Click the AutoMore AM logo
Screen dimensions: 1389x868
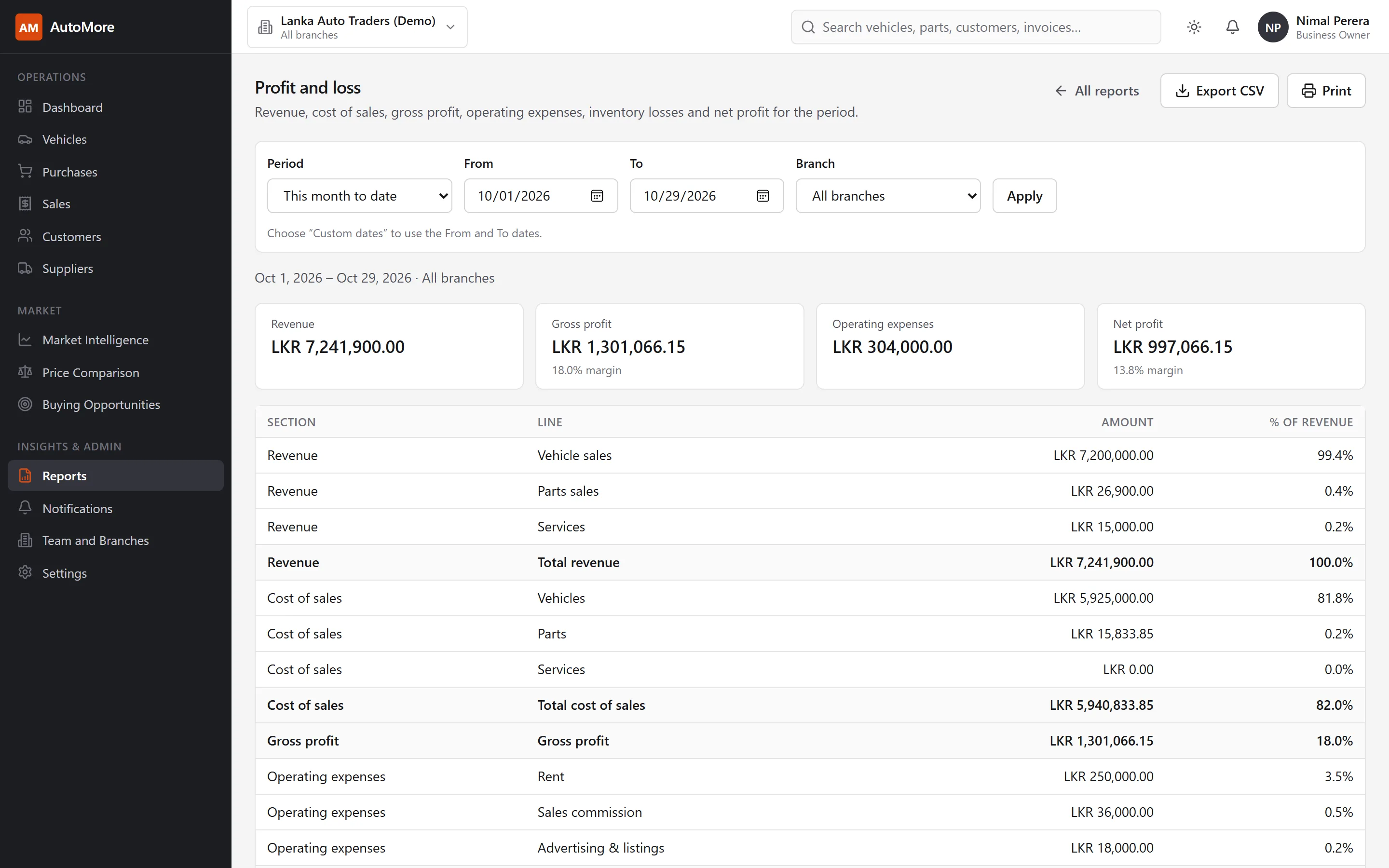pyautogui.click(x=29, y=27)
